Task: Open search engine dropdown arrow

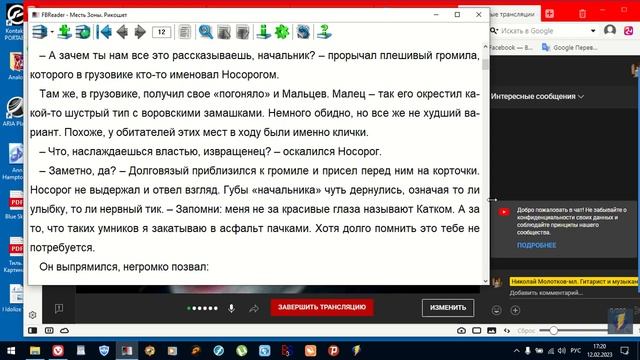Action: tap(593, 31)
